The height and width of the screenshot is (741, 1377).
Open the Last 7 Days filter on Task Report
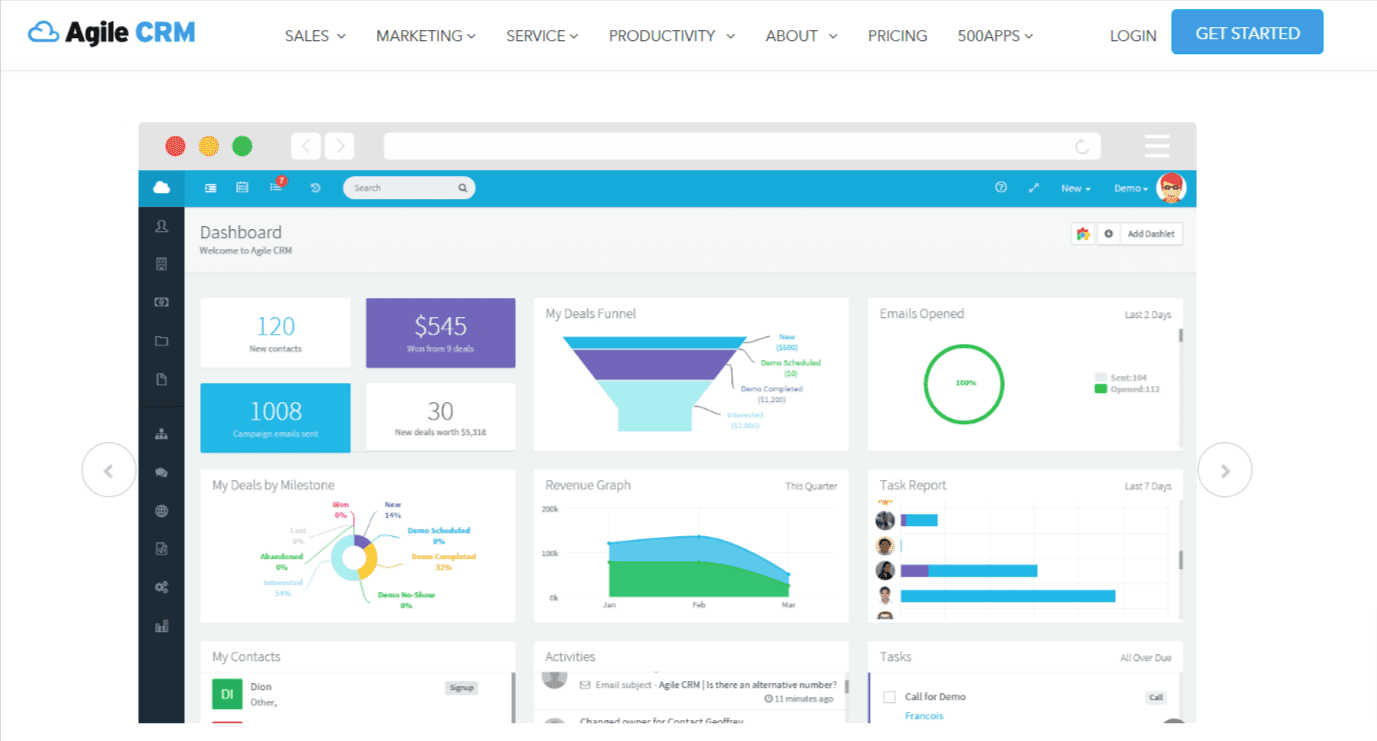click(1147, 487)
